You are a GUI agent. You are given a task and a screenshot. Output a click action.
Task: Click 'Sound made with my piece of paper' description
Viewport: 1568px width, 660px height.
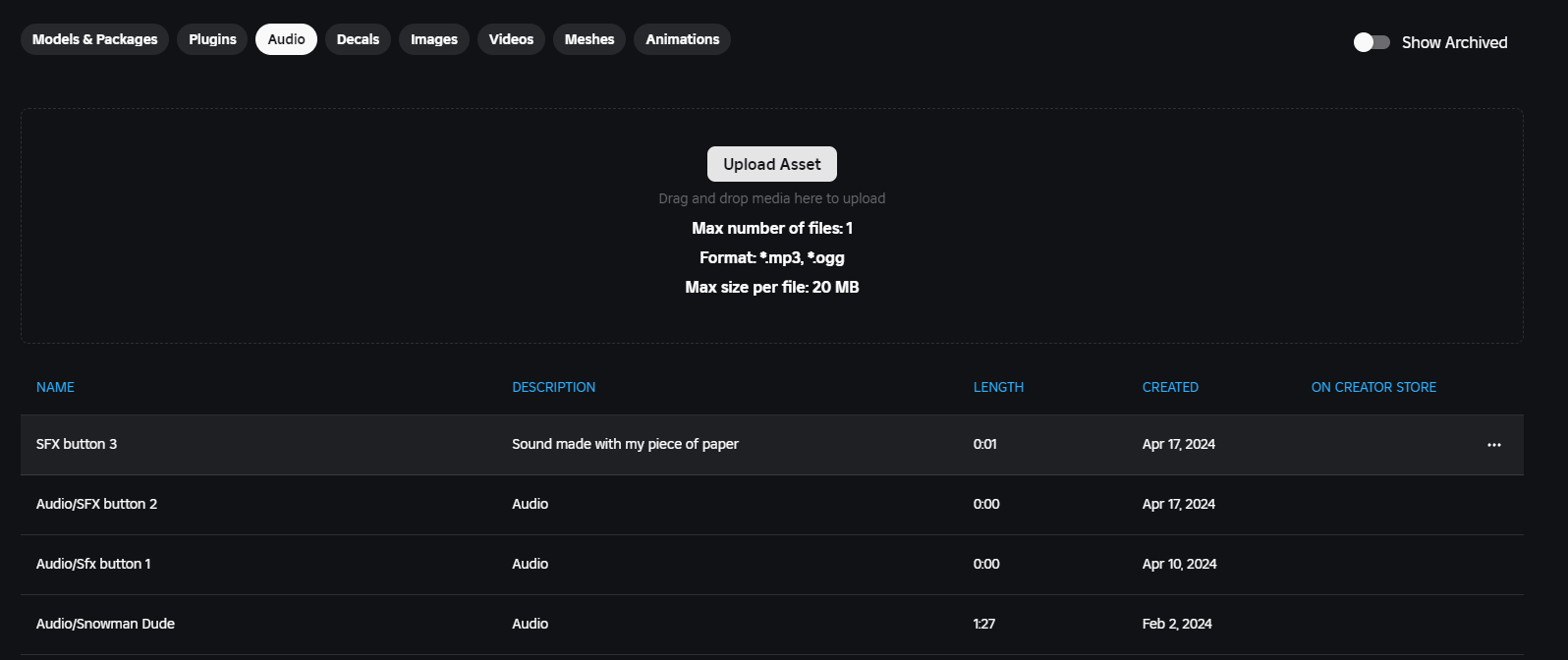click(625, 444)
